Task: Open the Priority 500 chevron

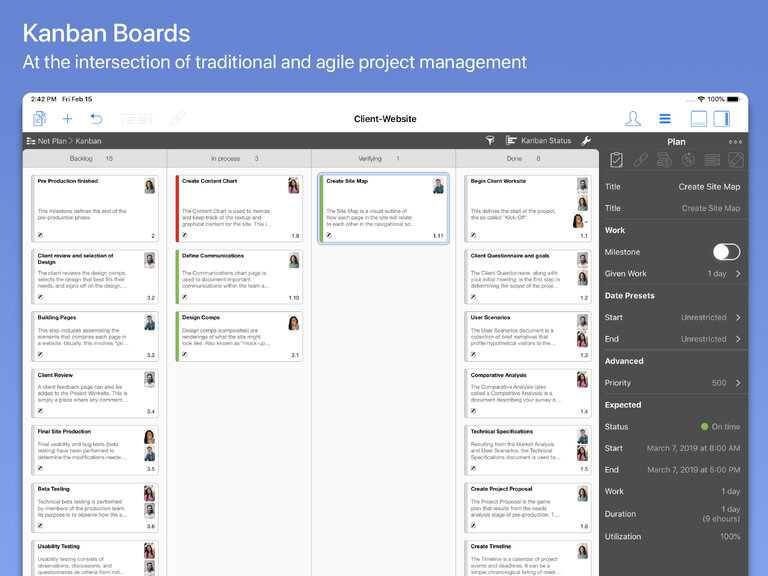Action: point(738,383)
